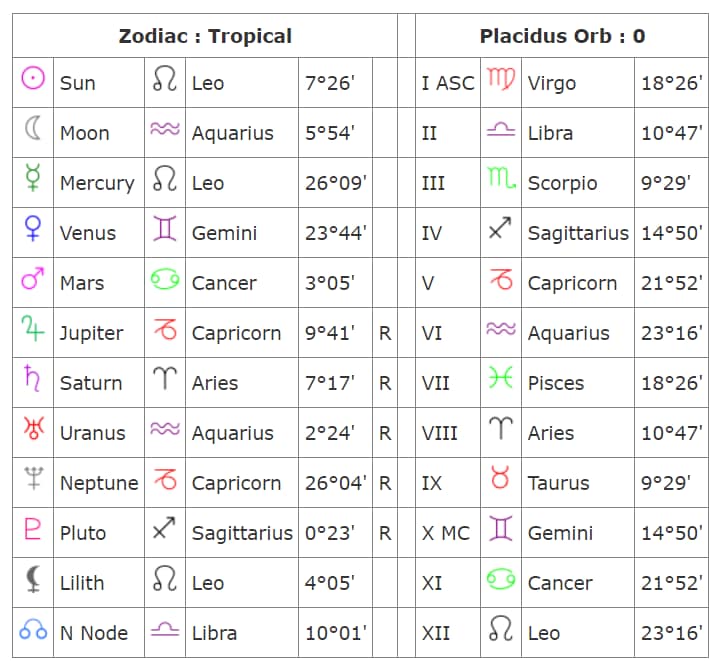Viewport: 721px width, 672px height.
Task: Click the red Uranus glyph
Action: click(33, 430)
